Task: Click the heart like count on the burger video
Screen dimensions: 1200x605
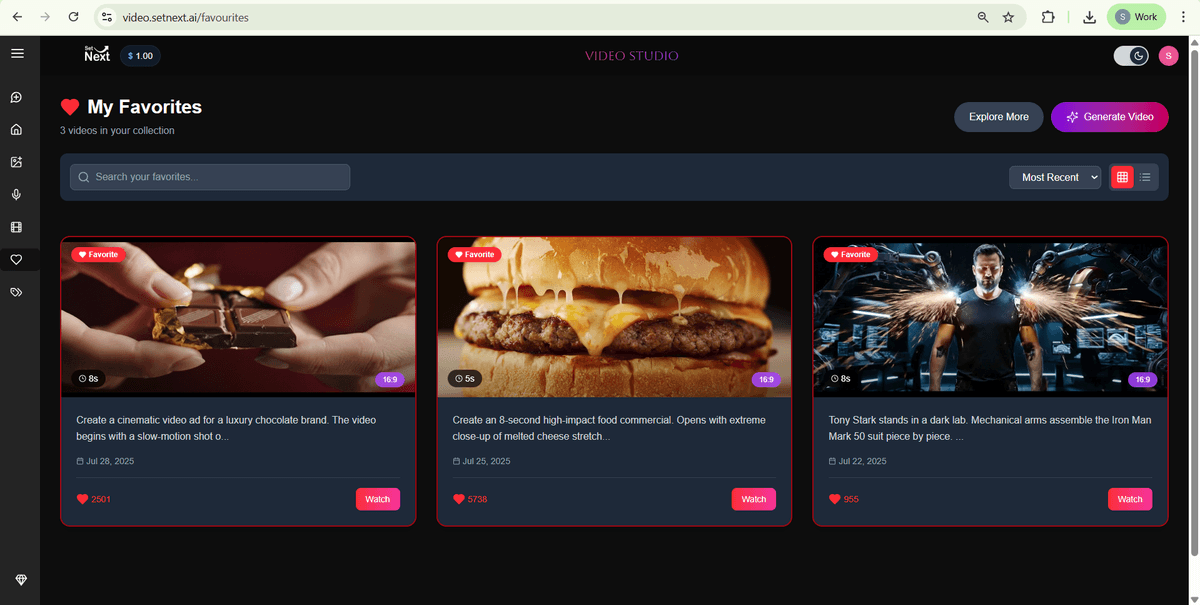Action: click(470, 499)
